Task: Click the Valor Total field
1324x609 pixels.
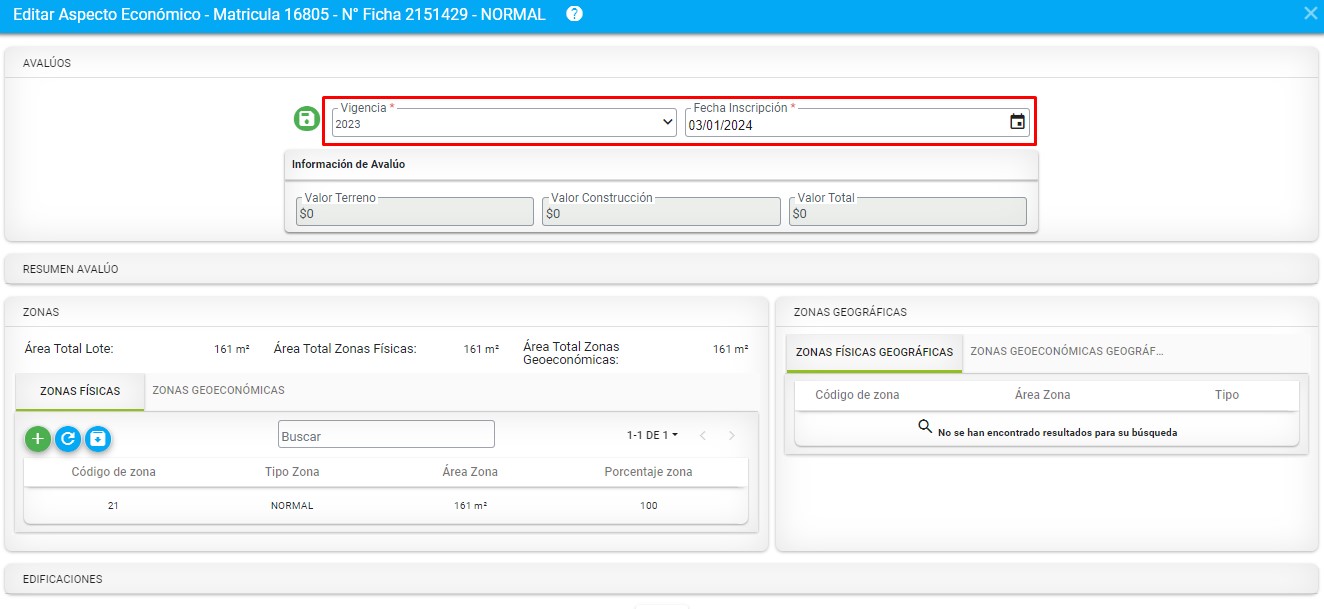Action: tap(907, 211)
